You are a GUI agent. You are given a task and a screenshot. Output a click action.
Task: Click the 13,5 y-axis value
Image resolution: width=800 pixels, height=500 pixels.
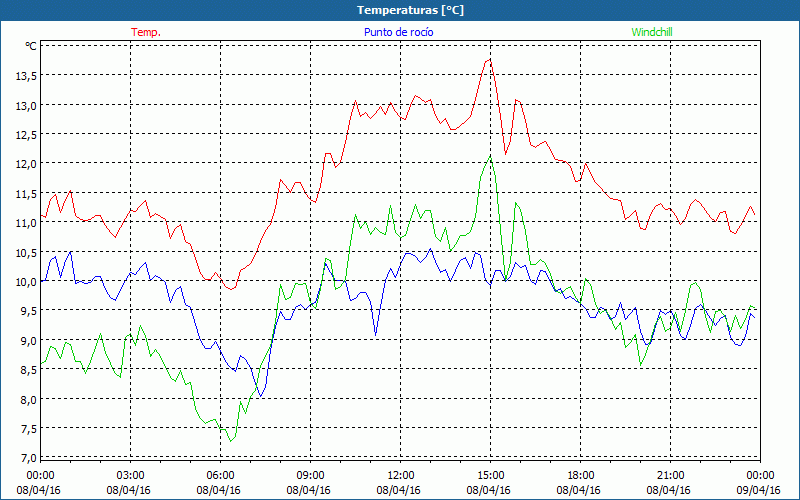[x=26, y=76]
